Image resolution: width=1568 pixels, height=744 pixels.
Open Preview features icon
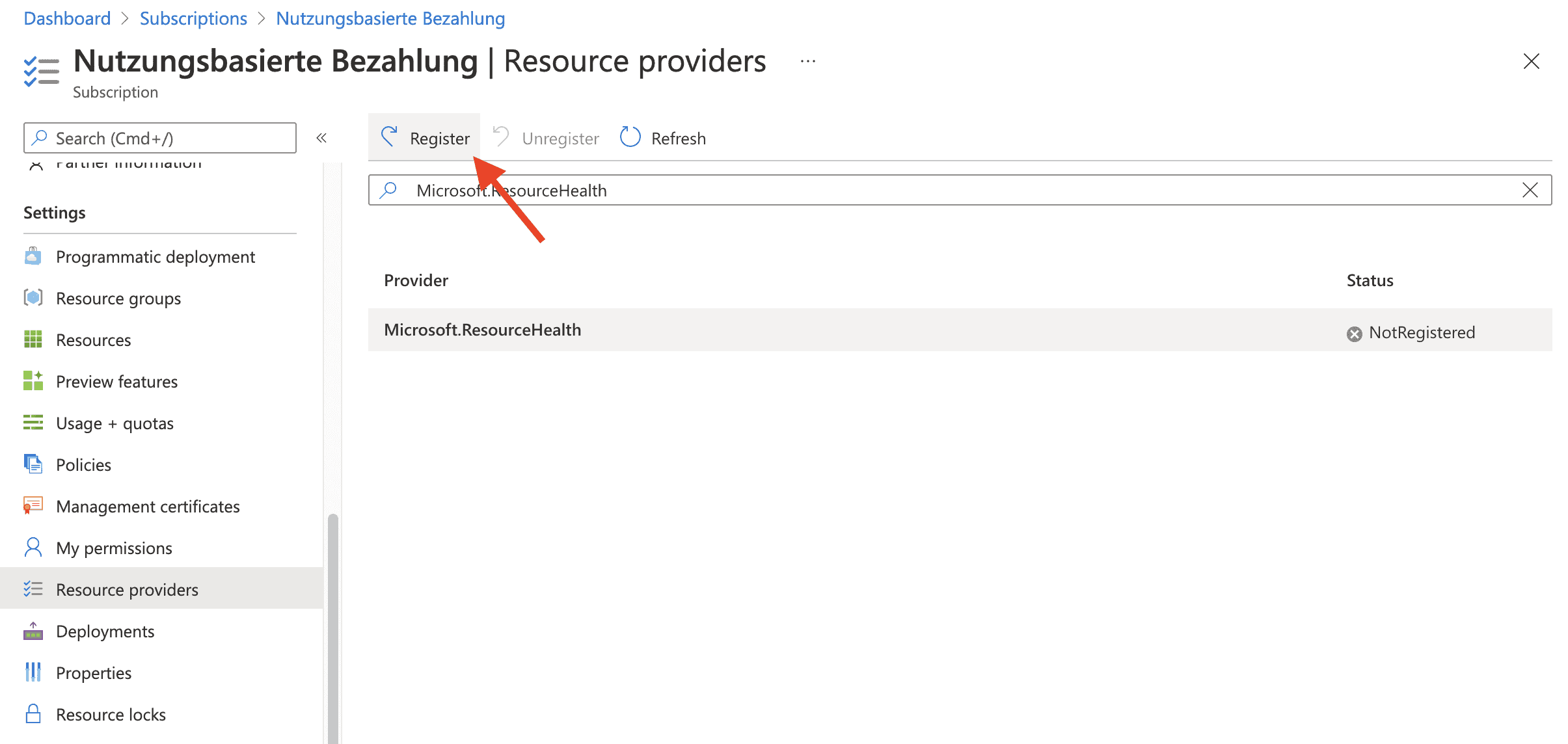(33, 381)
